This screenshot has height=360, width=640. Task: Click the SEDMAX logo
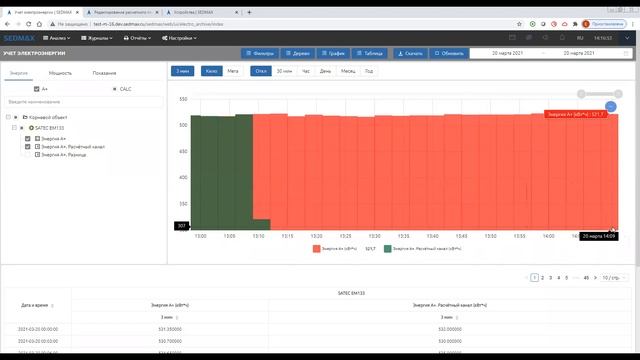(x=19, y=38)
